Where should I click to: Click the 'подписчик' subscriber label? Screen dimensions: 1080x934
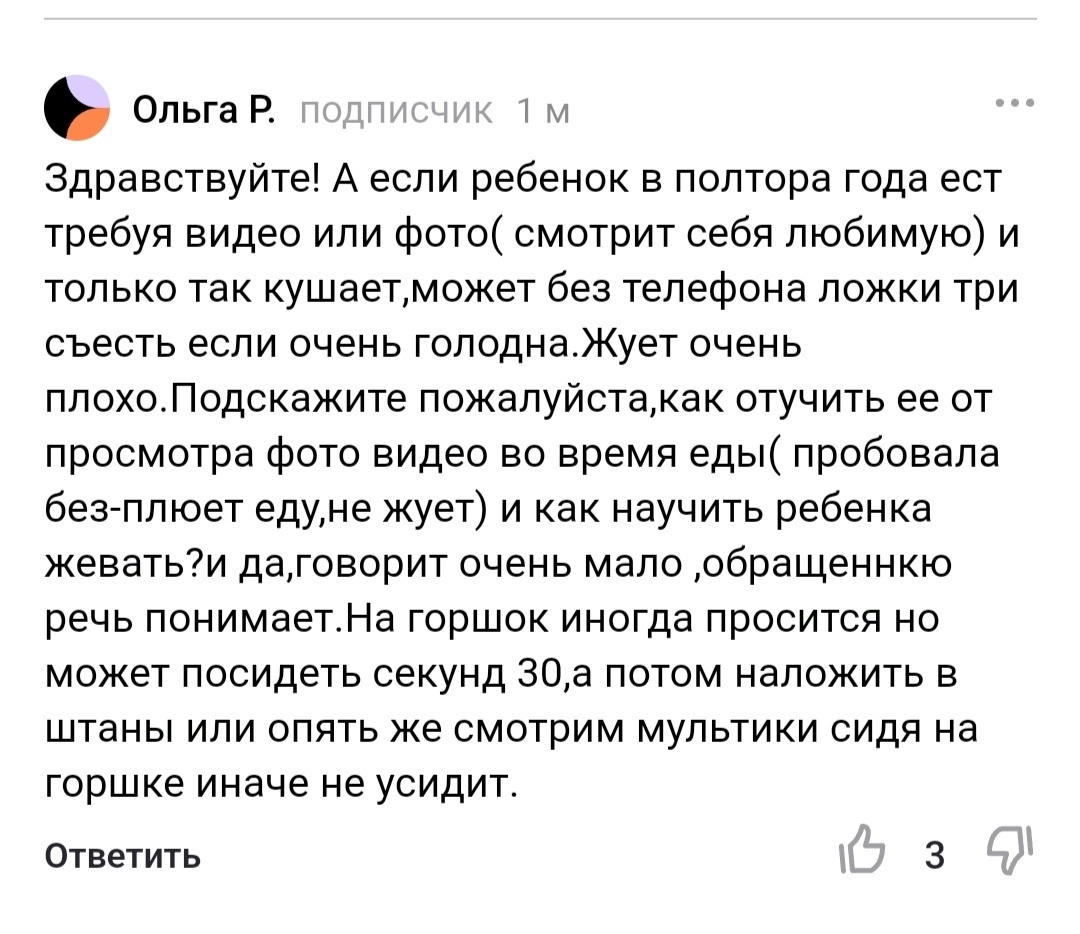click(398, 112)
